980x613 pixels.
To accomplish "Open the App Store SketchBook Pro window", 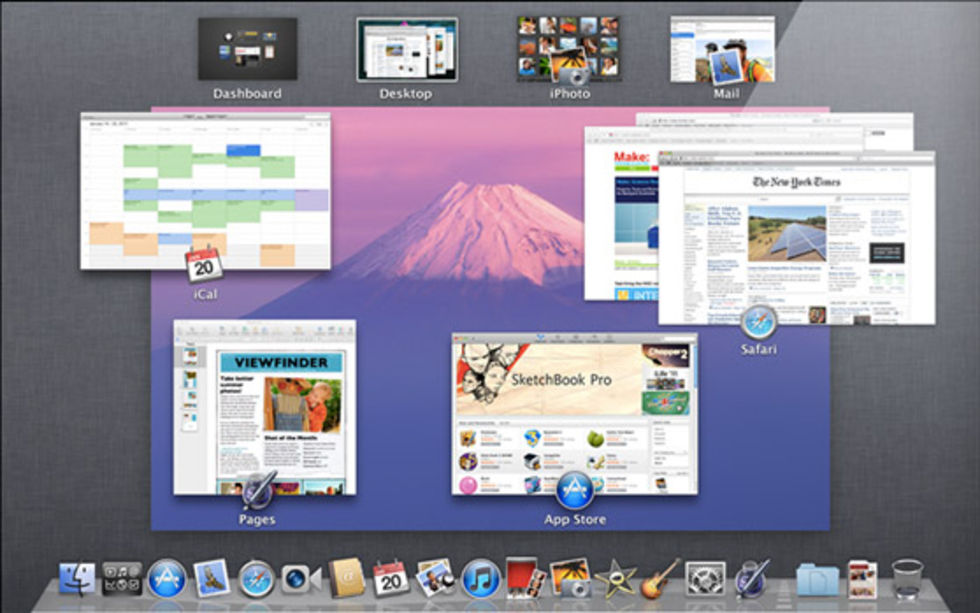I will click(x=574, y=413).
